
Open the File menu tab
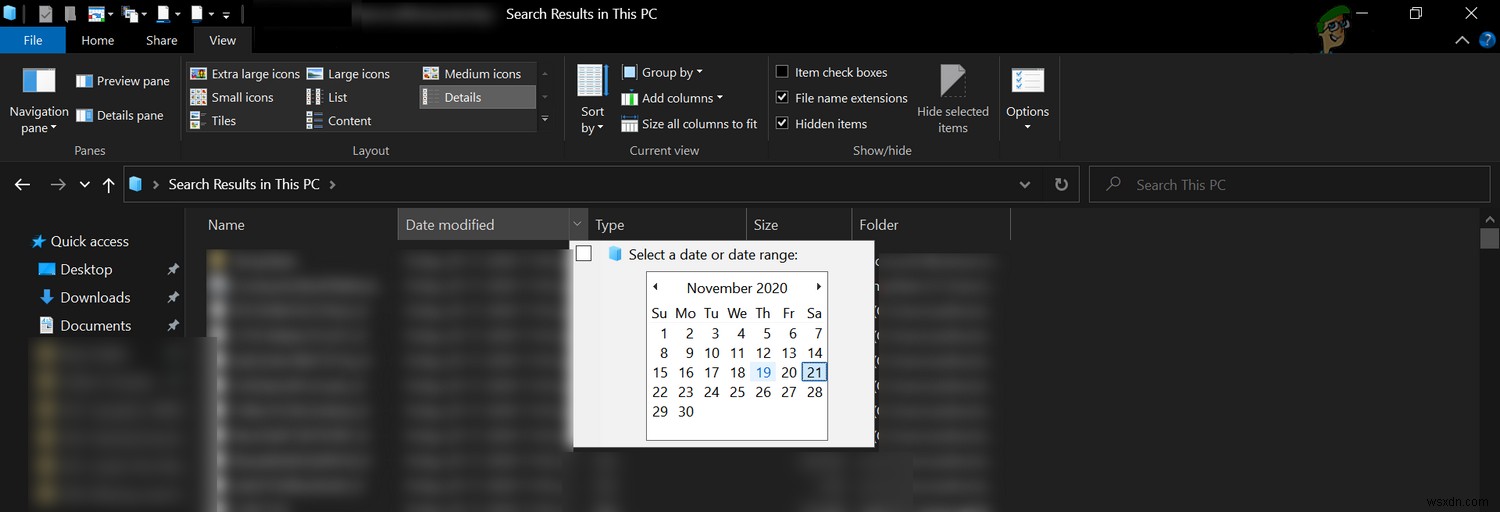click(33, 40)
